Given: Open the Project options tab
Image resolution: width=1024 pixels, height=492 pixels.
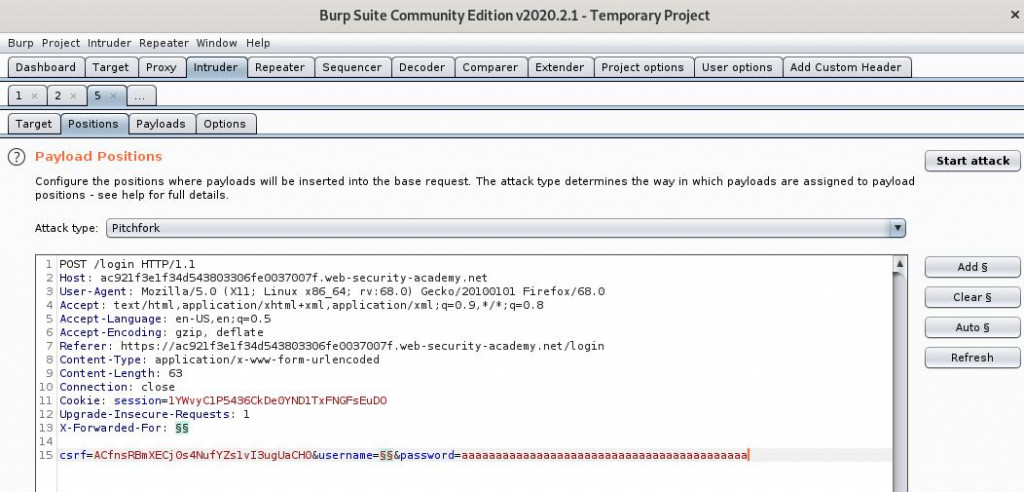Looking at the screenshot, I should tap(643, 67).
